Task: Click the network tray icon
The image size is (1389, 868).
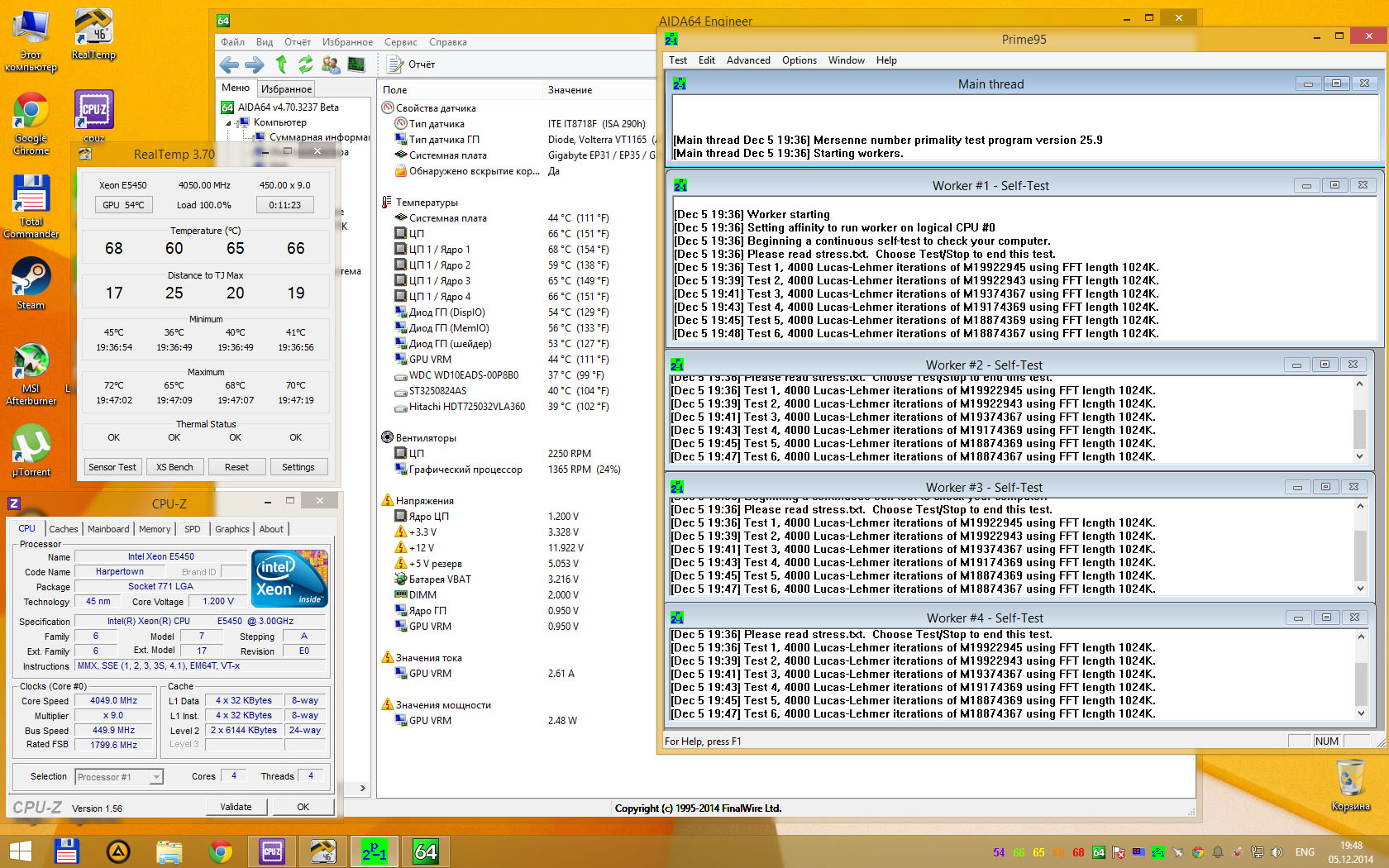Action: coord(1258,852)
